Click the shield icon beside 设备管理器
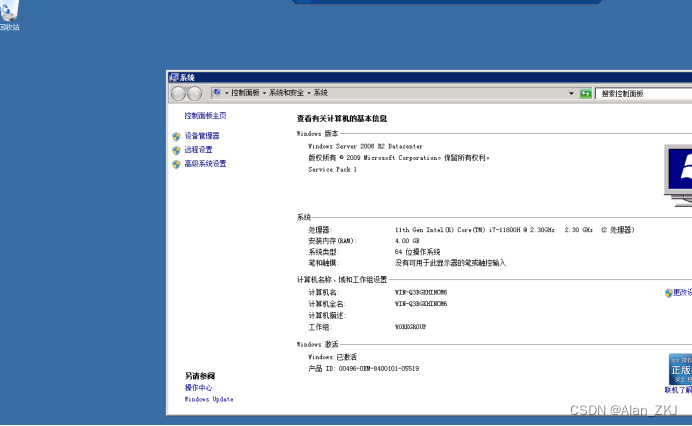 176,136
